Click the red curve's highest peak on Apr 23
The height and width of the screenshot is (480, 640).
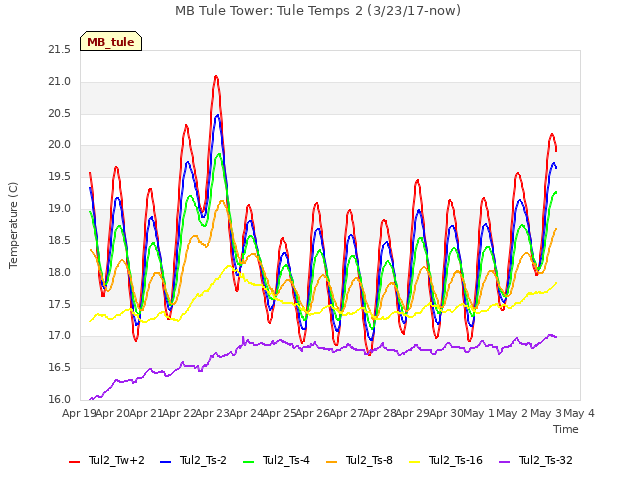click(216, 76)
